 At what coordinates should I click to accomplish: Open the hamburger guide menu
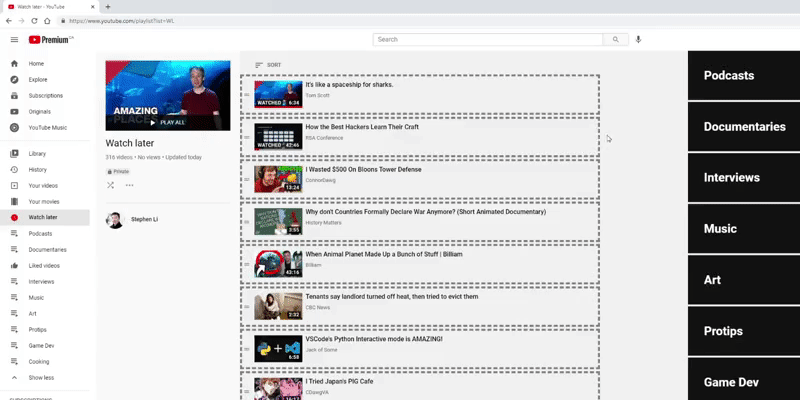pyautogui.click(x=14, y=40)
